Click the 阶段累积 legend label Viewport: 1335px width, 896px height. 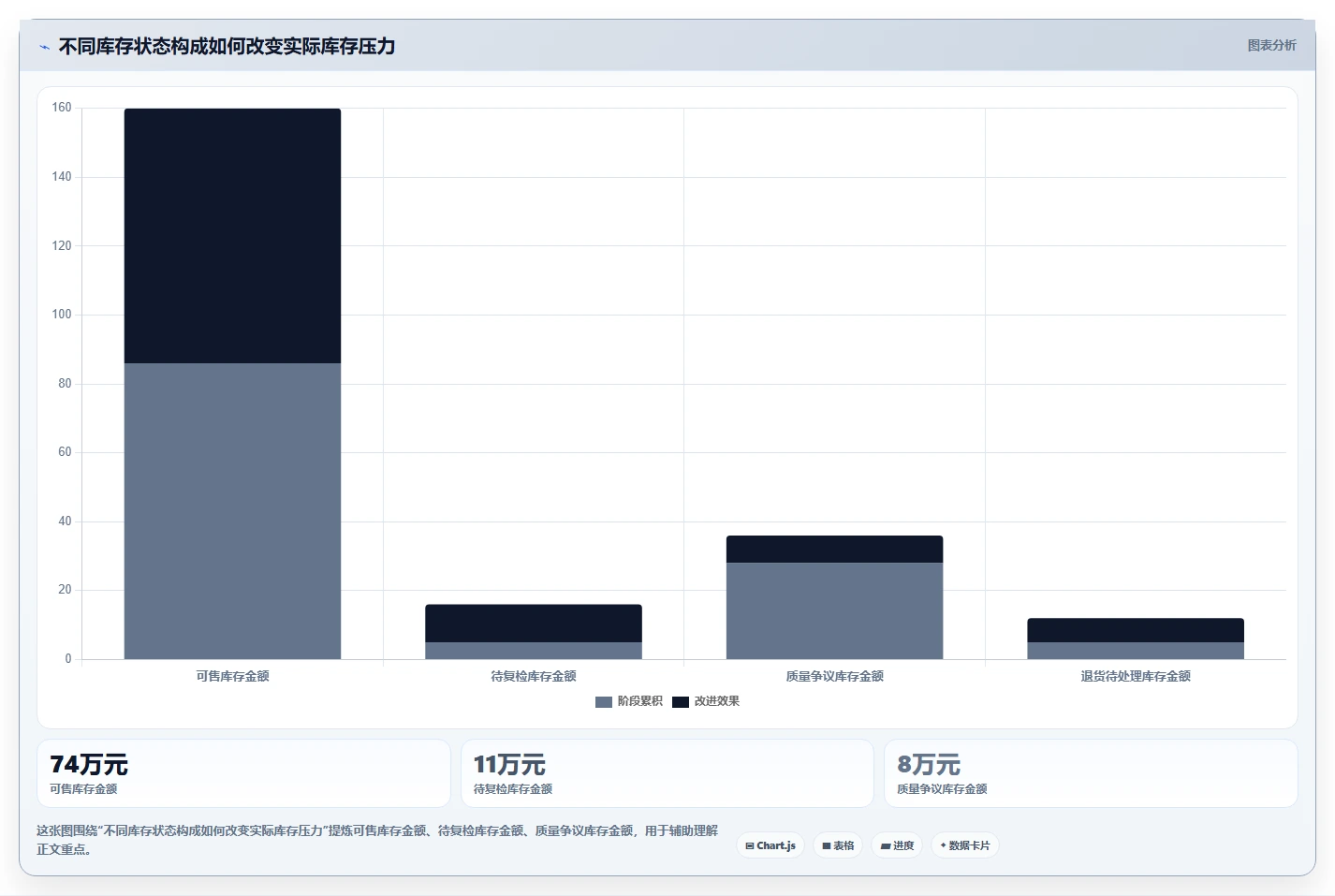[x=640, y=701]
